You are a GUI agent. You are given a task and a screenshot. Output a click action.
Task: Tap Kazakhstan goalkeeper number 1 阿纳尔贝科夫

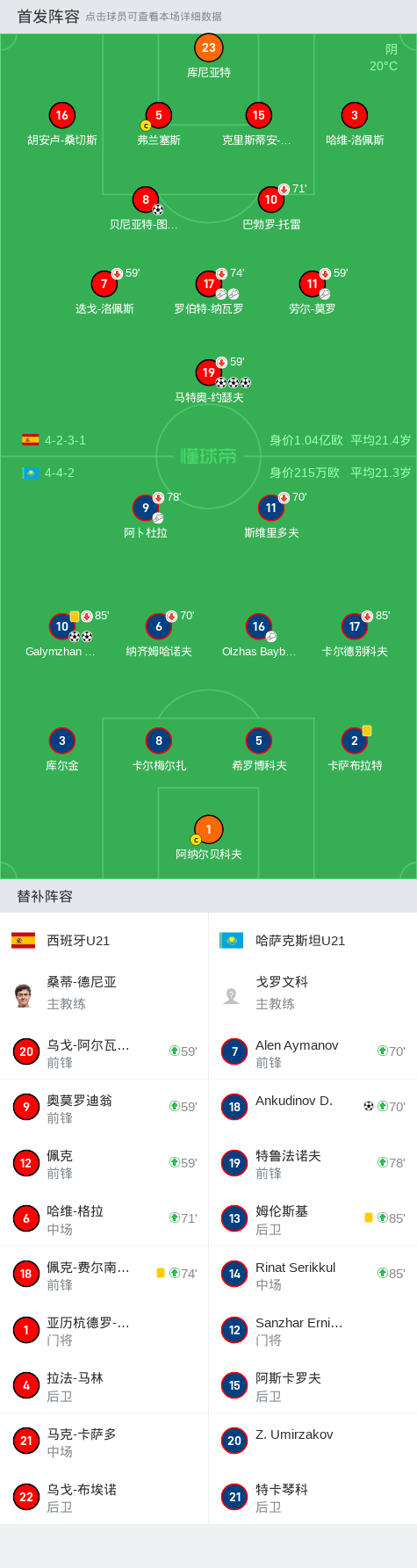[208, 829]
